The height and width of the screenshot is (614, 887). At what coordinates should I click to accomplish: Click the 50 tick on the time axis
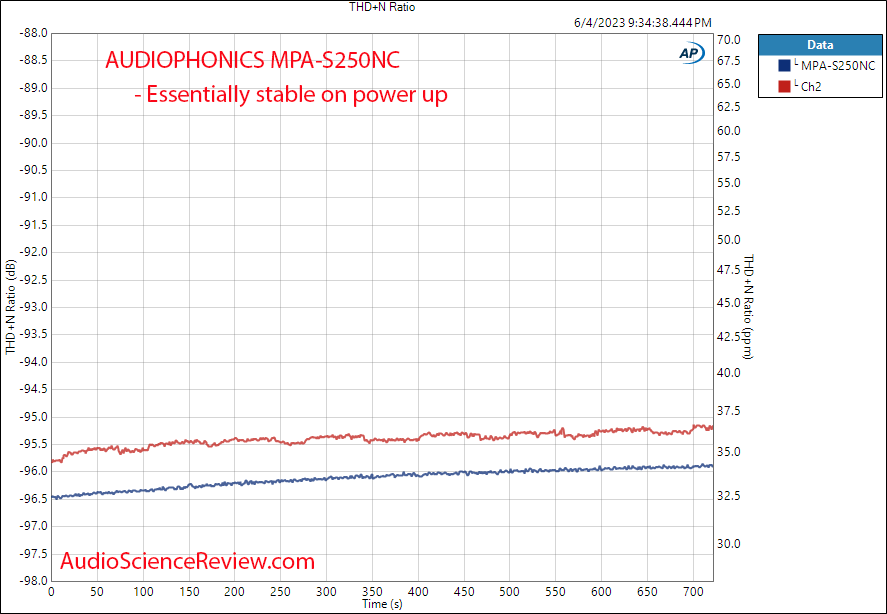[97, 592]
